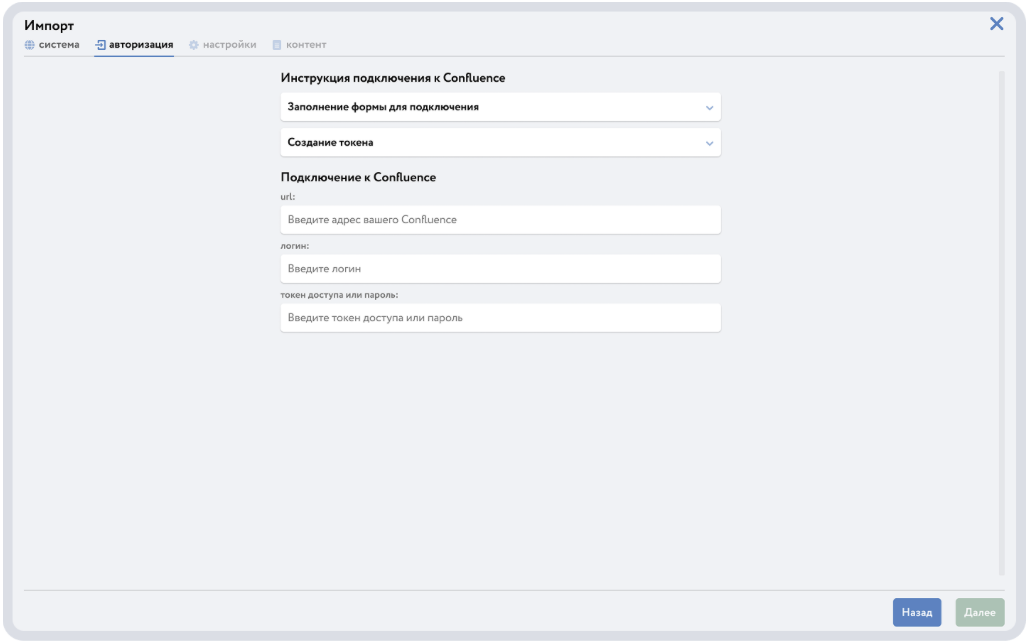This screenshot has width=1026, height=642.
Task: Select the авторизация tab label
Action: click(141, 45)
